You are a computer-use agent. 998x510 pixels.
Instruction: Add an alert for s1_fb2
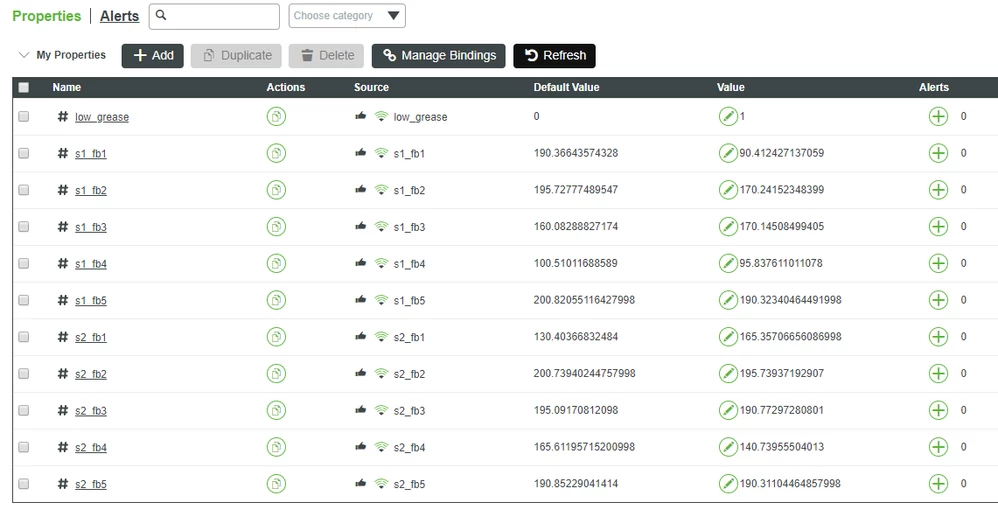point(939,190)
